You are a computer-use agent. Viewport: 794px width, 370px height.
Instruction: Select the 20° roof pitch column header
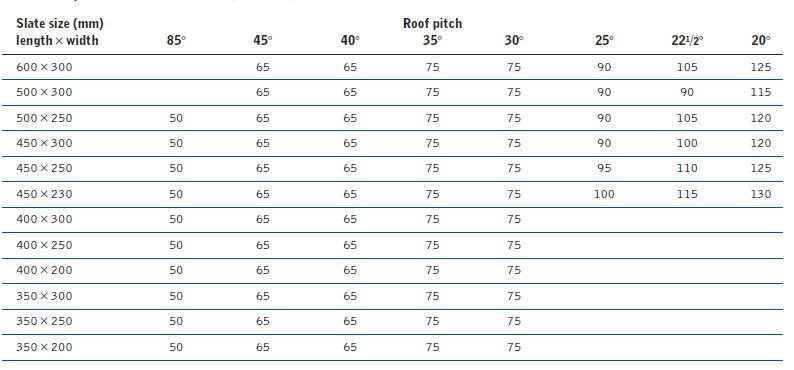[x=761, y=40]
